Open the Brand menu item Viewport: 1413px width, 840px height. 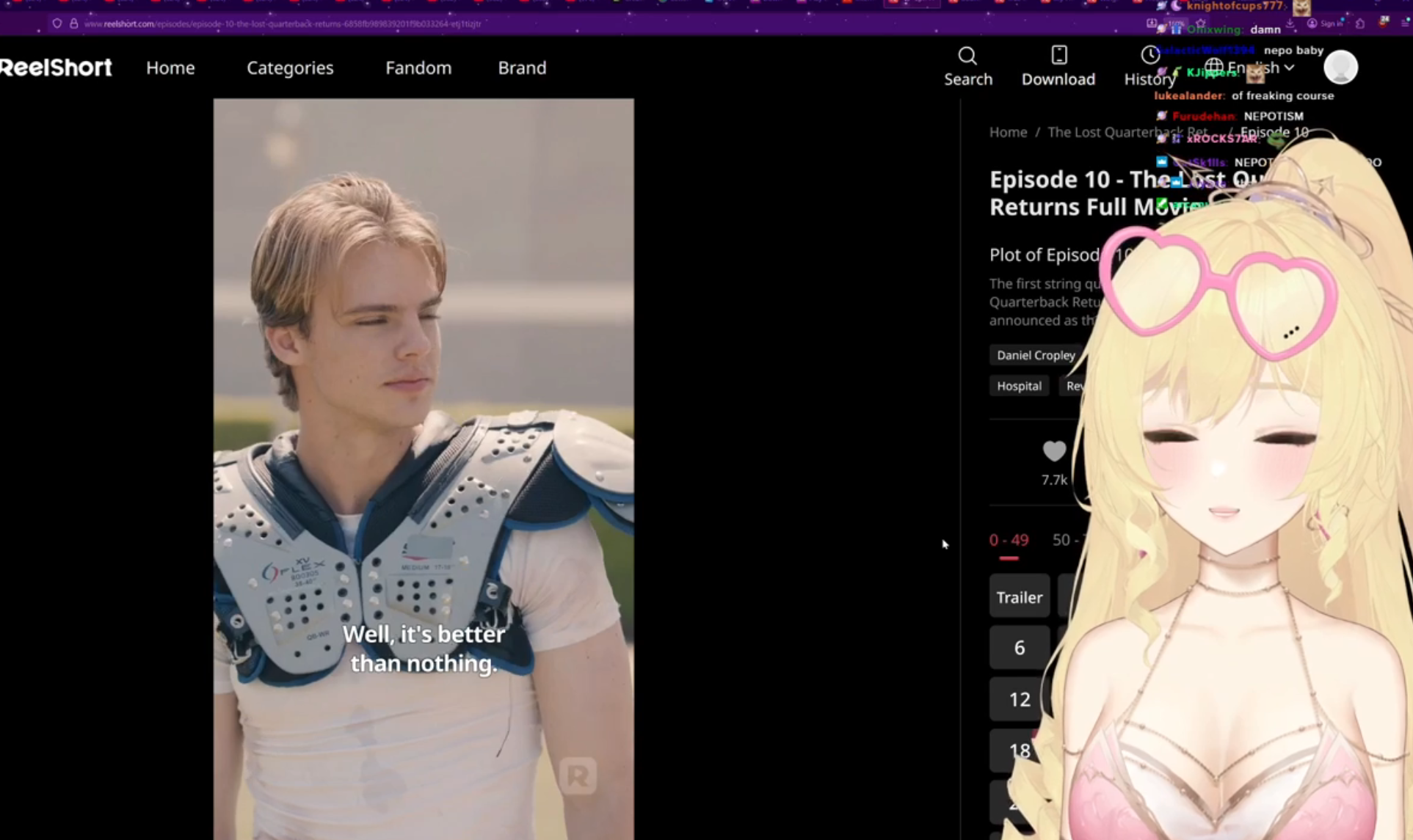522,67
